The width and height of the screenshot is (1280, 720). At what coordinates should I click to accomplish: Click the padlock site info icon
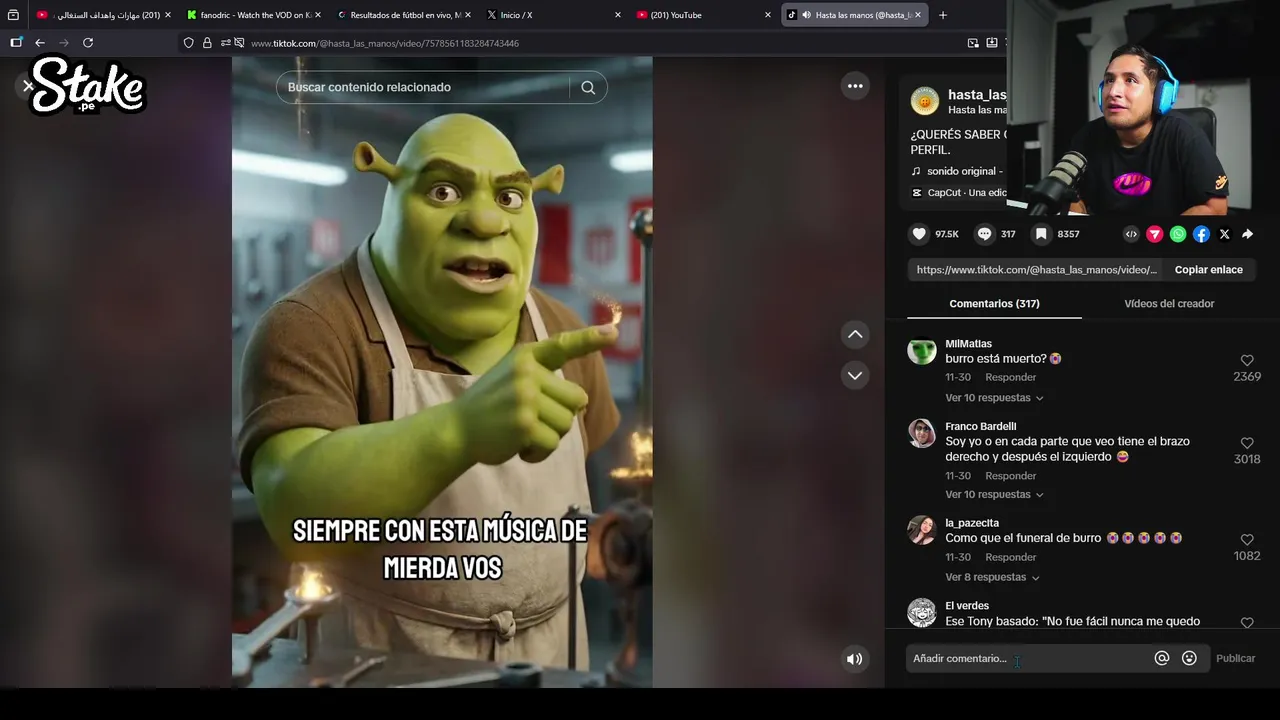[207, 43]
